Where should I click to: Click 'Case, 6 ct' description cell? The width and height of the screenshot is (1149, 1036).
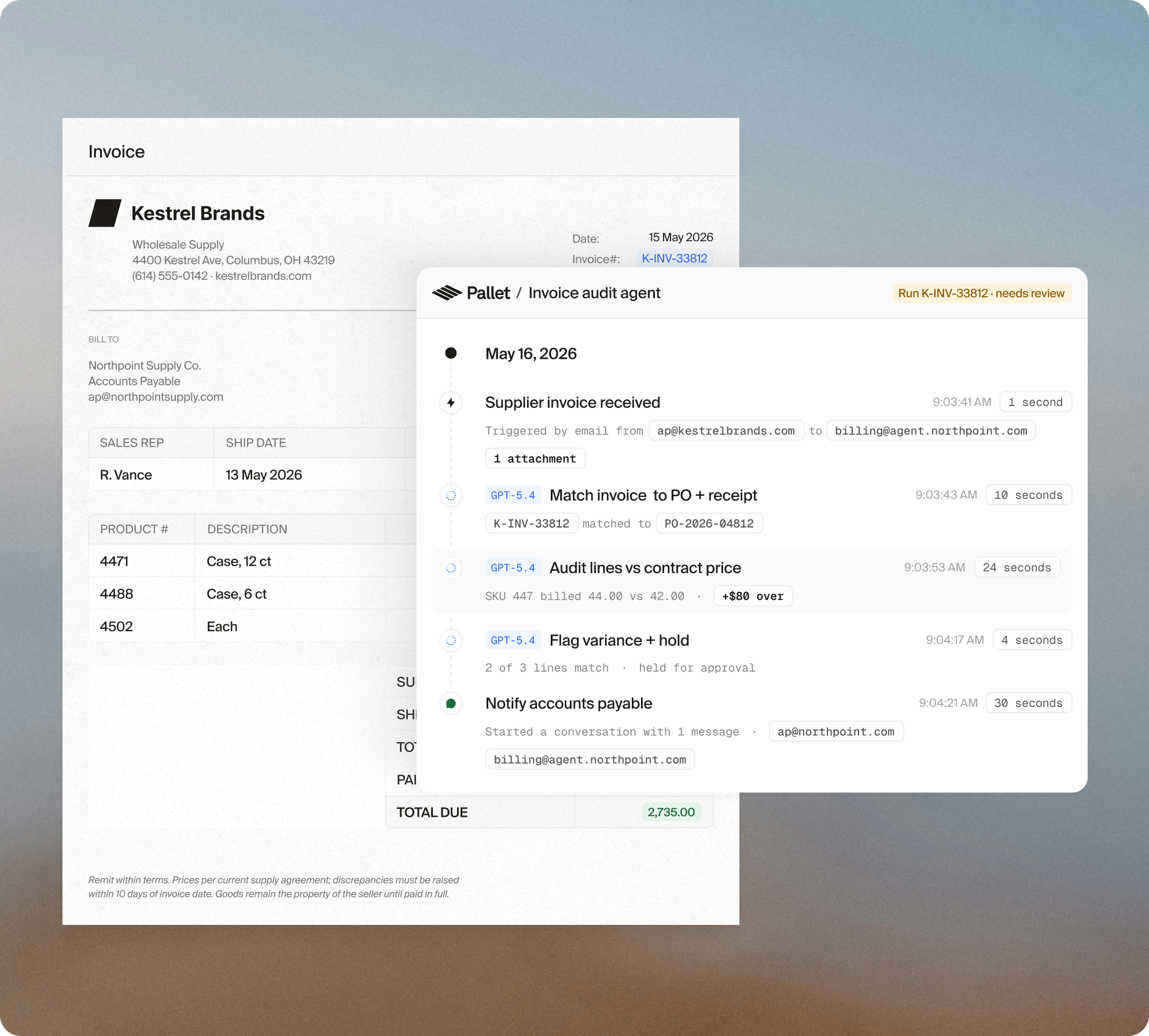tap(237, 594)
